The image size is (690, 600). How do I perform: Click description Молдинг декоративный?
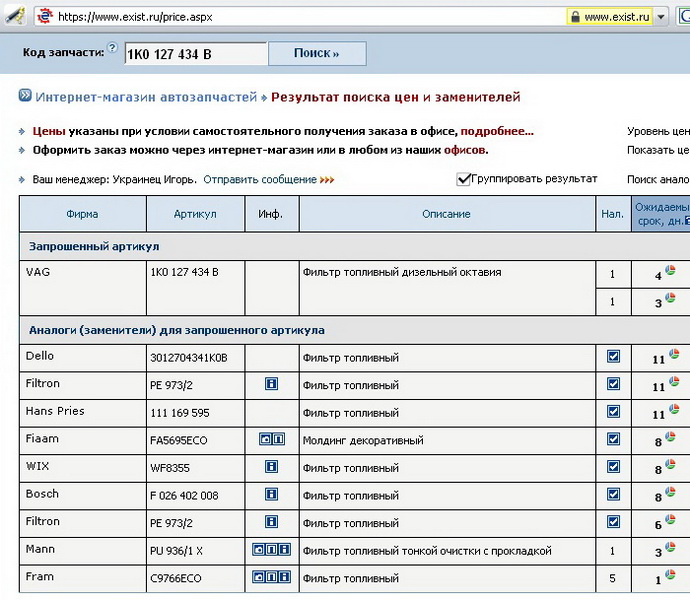(363, 441)
